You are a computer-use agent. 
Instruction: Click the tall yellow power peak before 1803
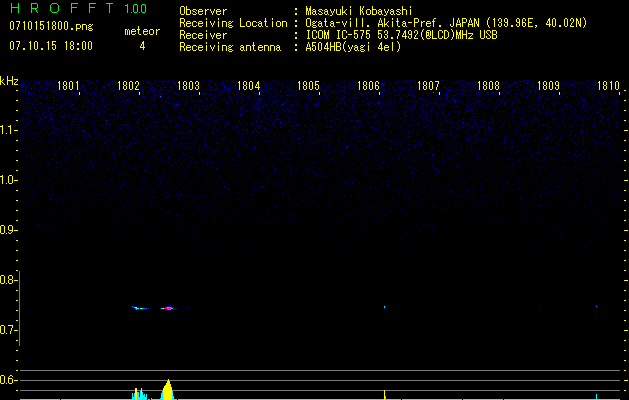point(168,389)
